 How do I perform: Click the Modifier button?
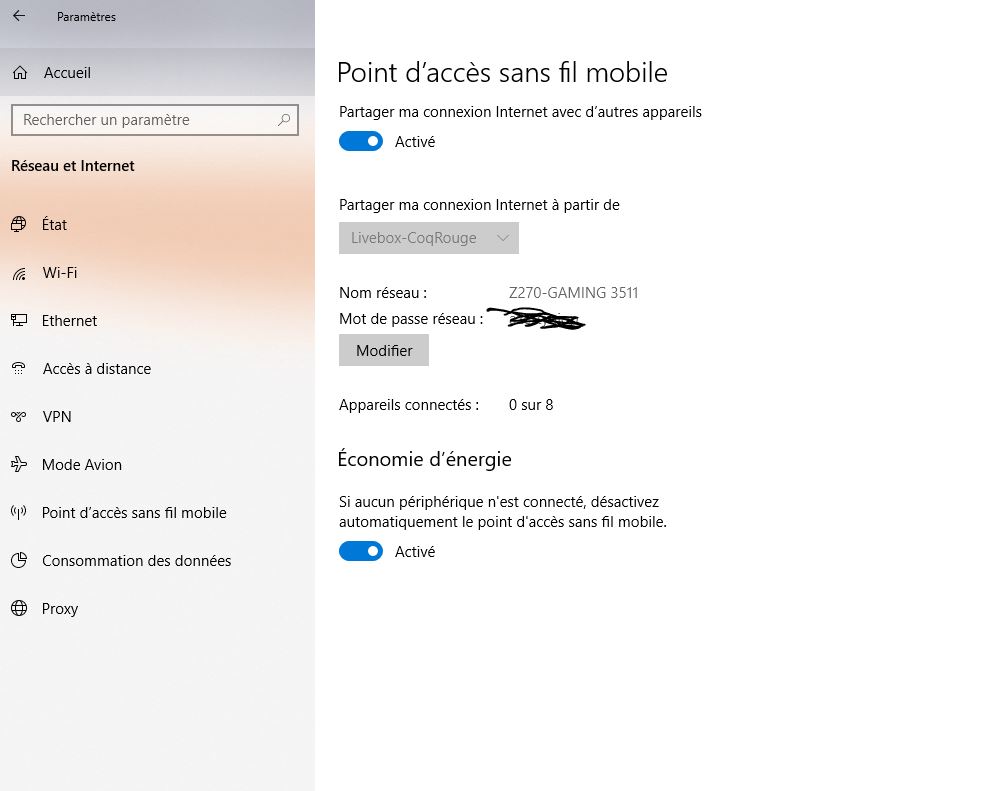click(384, 351)
